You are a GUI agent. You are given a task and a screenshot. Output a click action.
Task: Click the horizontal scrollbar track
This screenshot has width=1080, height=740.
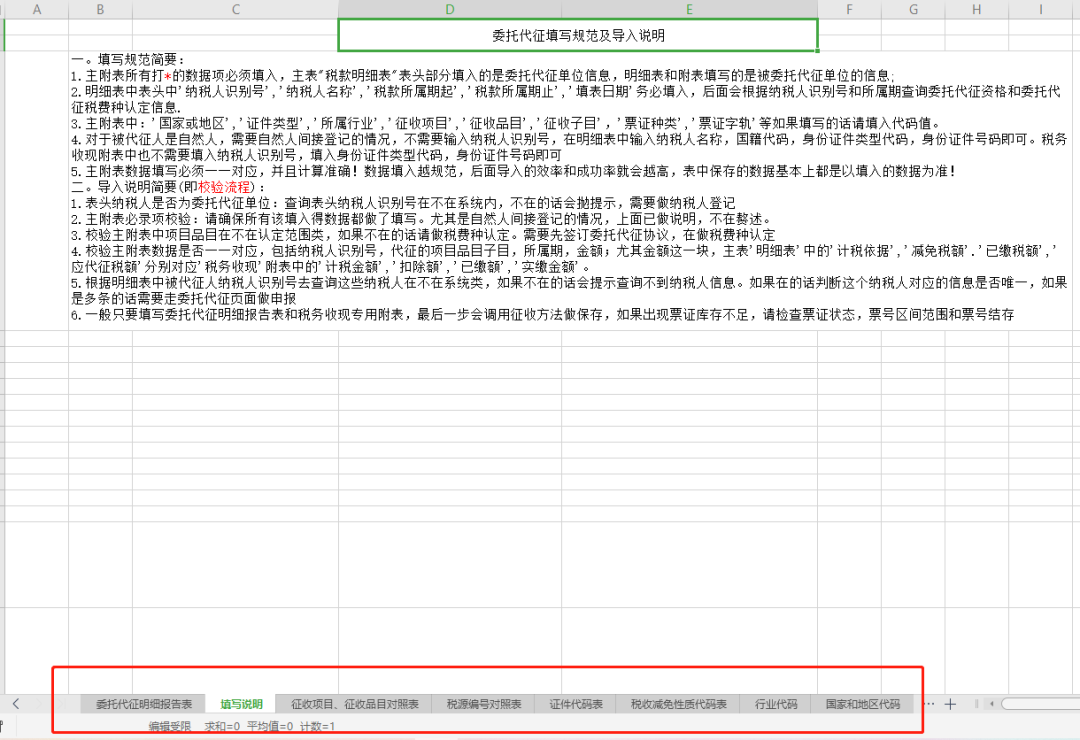(1040, 704)
